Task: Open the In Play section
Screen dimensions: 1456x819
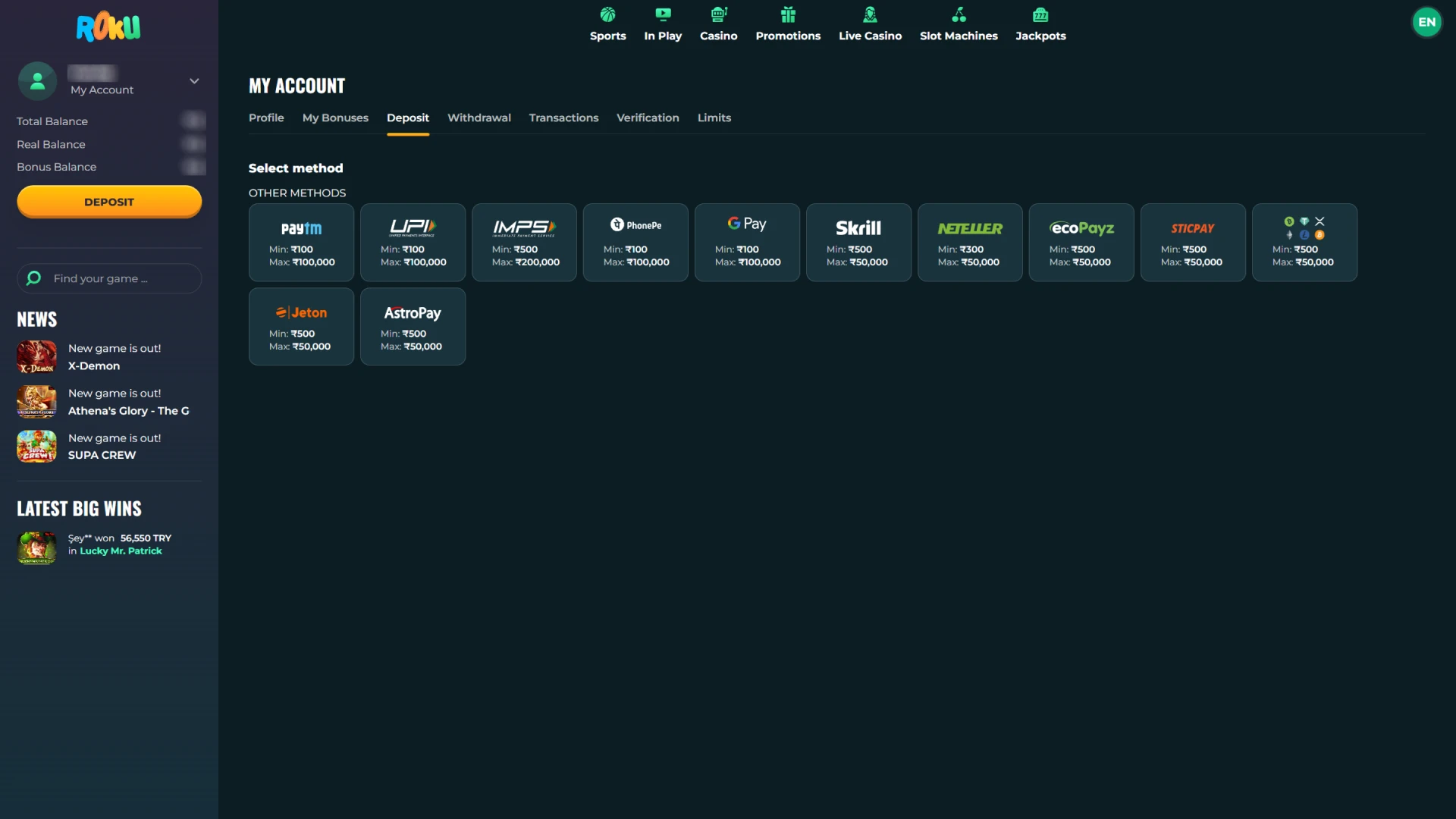Action: click(663, 24)
